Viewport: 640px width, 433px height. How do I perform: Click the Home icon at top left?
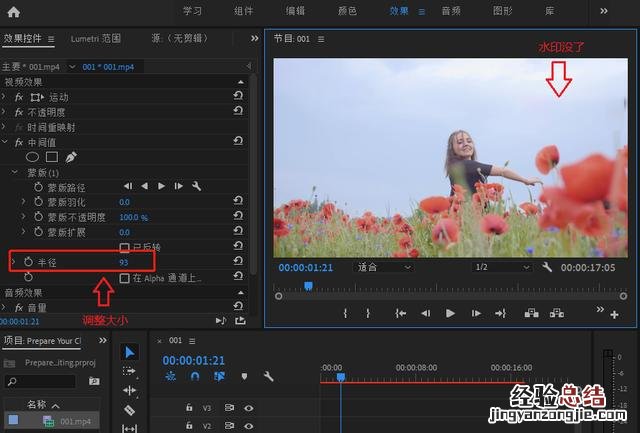13,11
